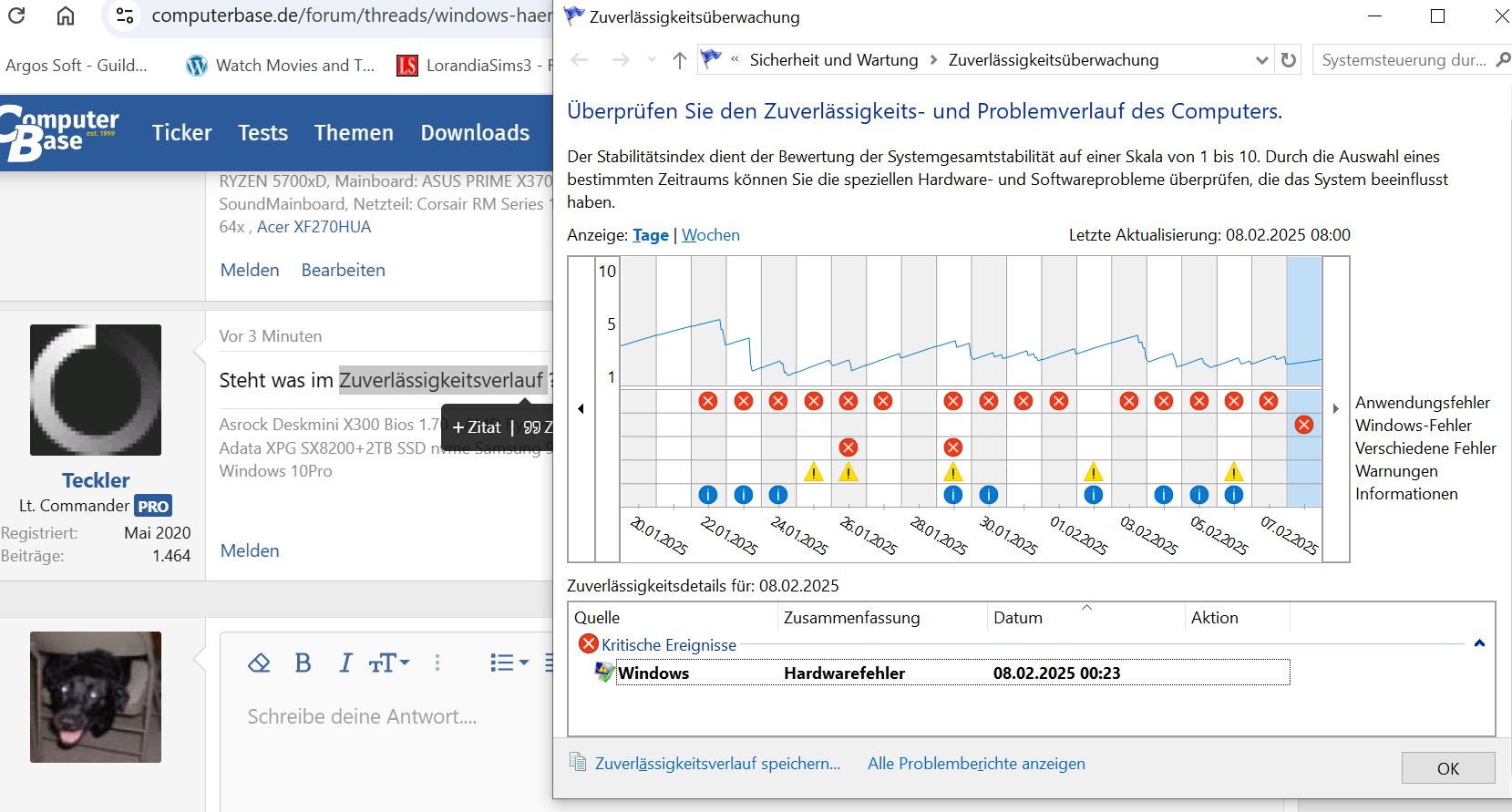This screenshot has width=1512, height=812.
Task: Reload the browser page
Action: (x=16, y=15)
